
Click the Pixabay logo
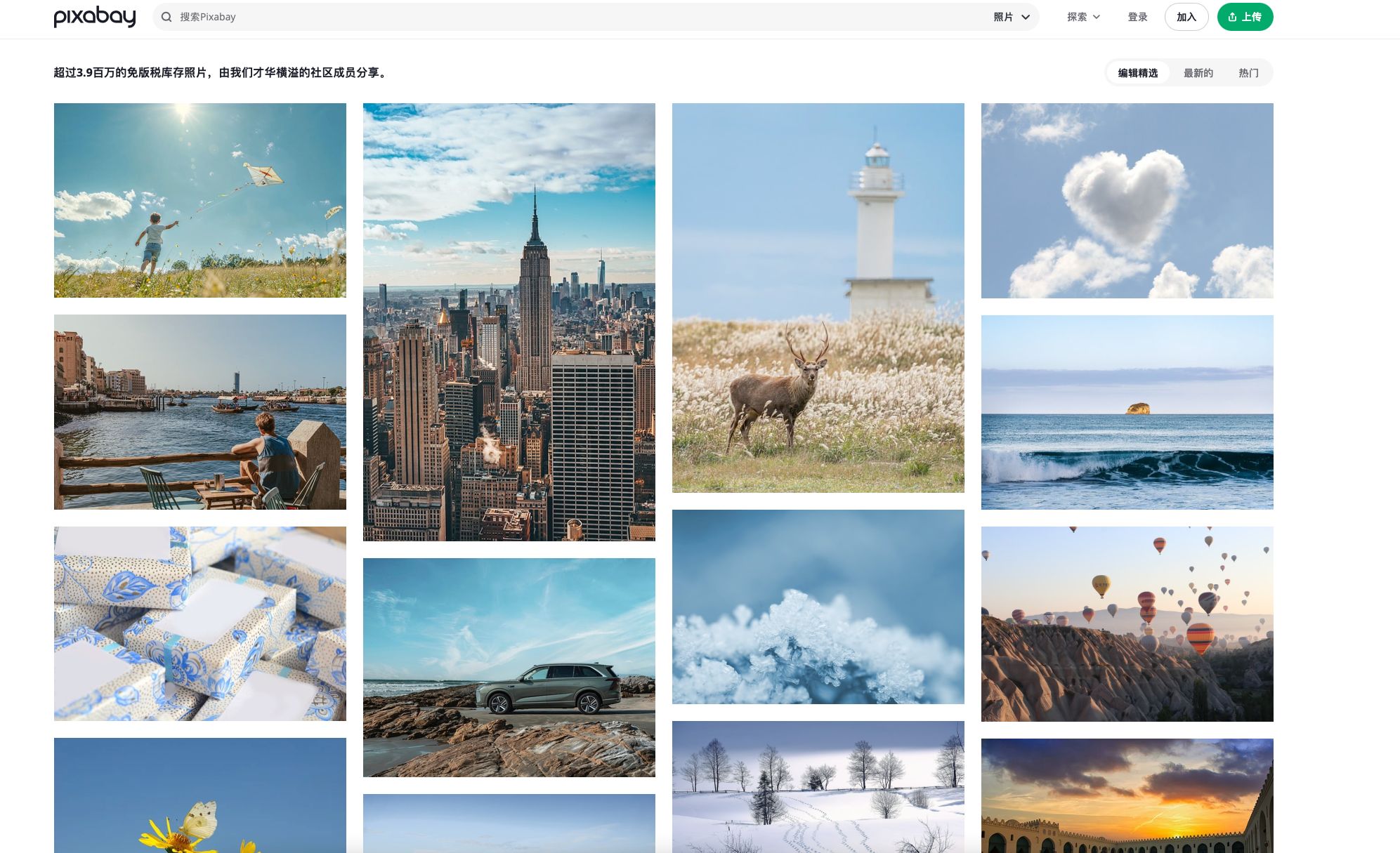click(95, 17)
